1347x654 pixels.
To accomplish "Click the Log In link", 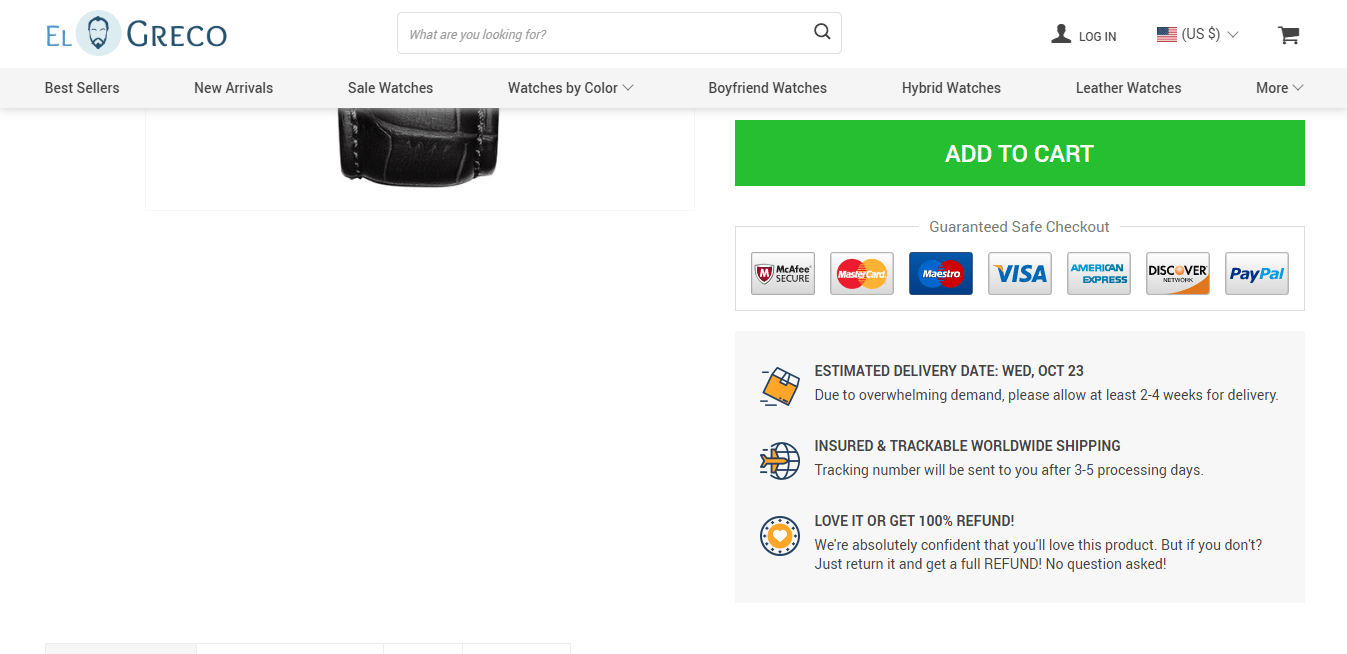I will click(x=1097, y=36).
